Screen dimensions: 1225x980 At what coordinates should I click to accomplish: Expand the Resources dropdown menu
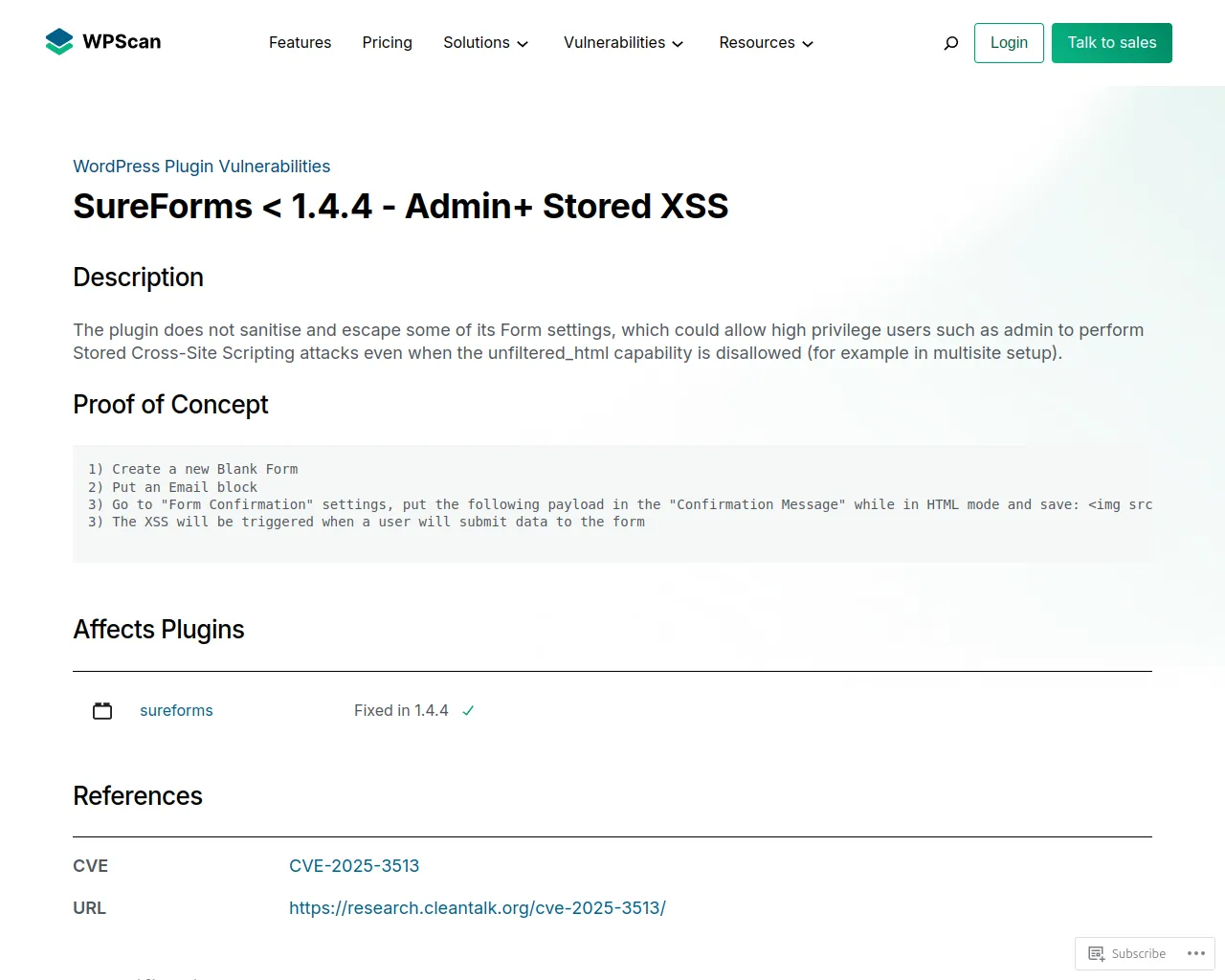pyautogui.click(x=766, y=43)
